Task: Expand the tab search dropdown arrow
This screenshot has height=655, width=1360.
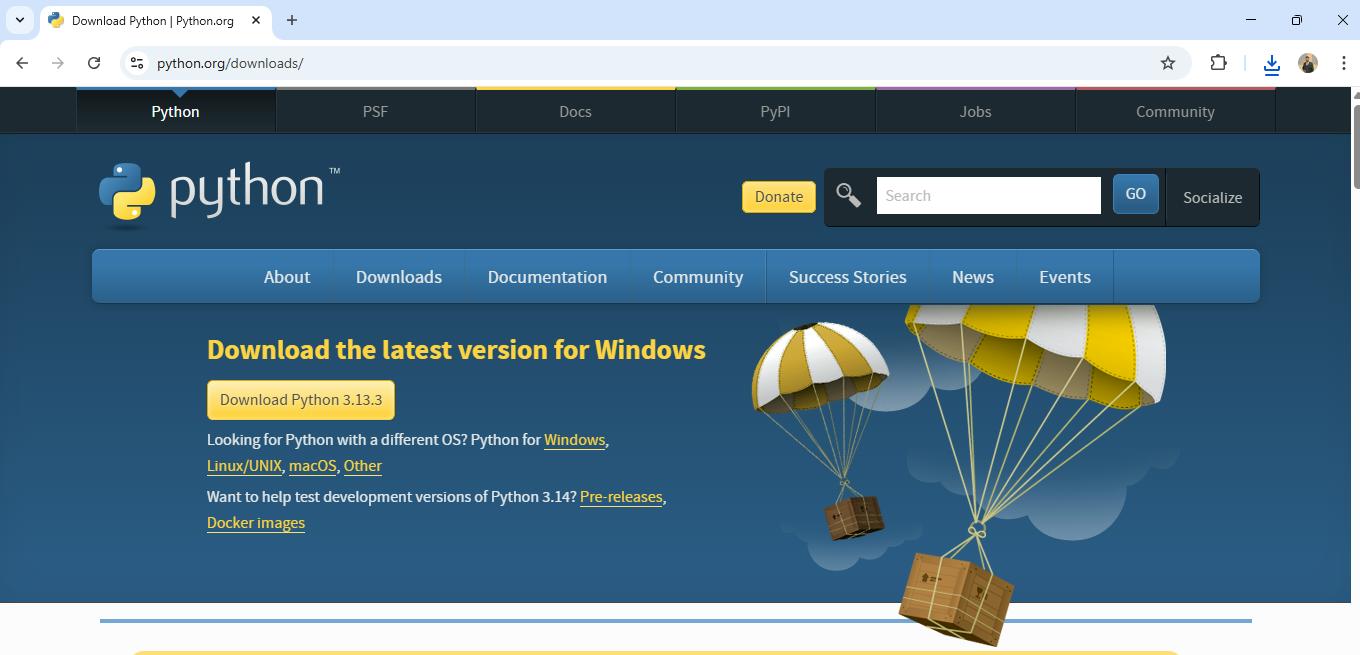Action: (19, 20)
